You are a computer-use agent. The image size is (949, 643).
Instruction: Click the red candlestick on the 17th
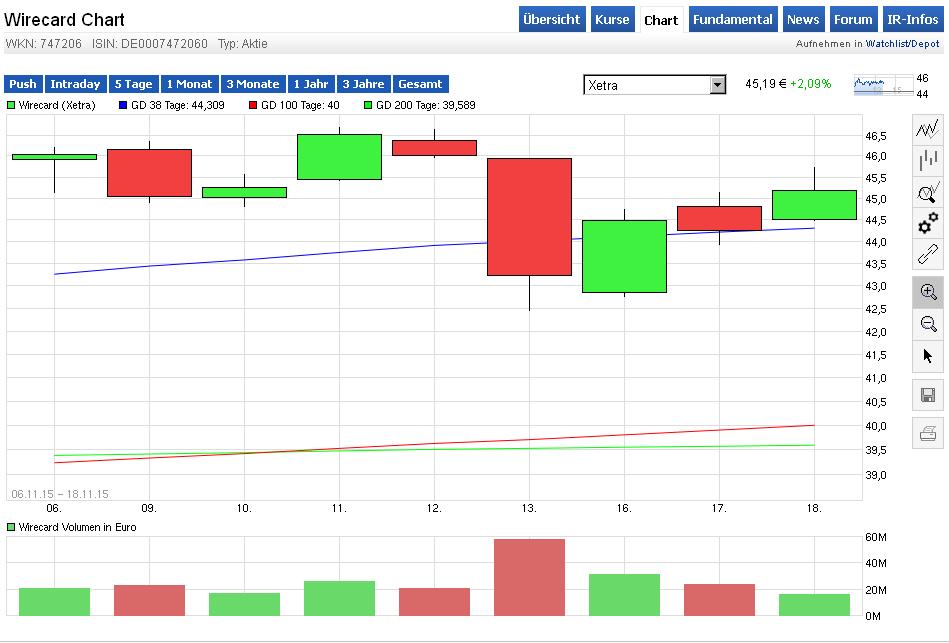pos(720,218)
